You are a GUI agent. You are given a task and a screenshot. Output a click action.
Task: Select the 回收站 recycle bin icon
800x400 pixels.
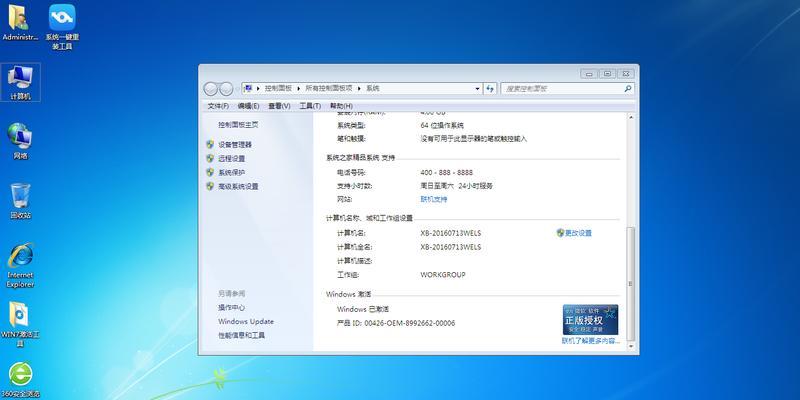(20, 201)
